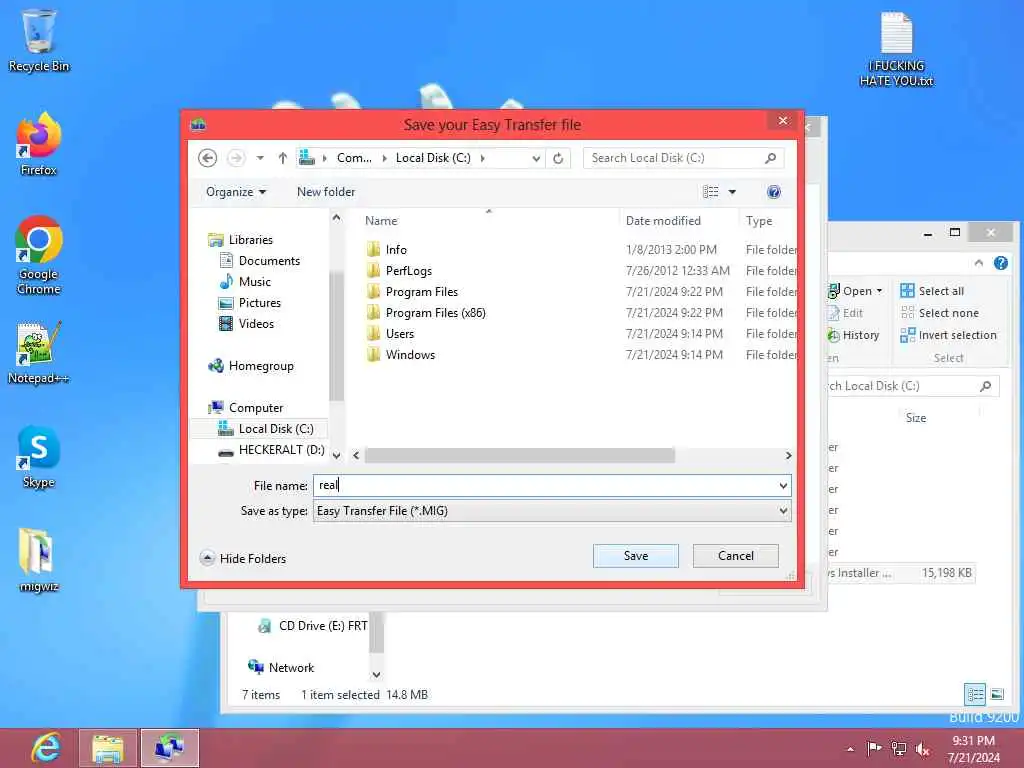Click Select none in Explorer ribbon
This screenshot has width=1024, height=768.
pyautogui.click(x=940, y=313)
